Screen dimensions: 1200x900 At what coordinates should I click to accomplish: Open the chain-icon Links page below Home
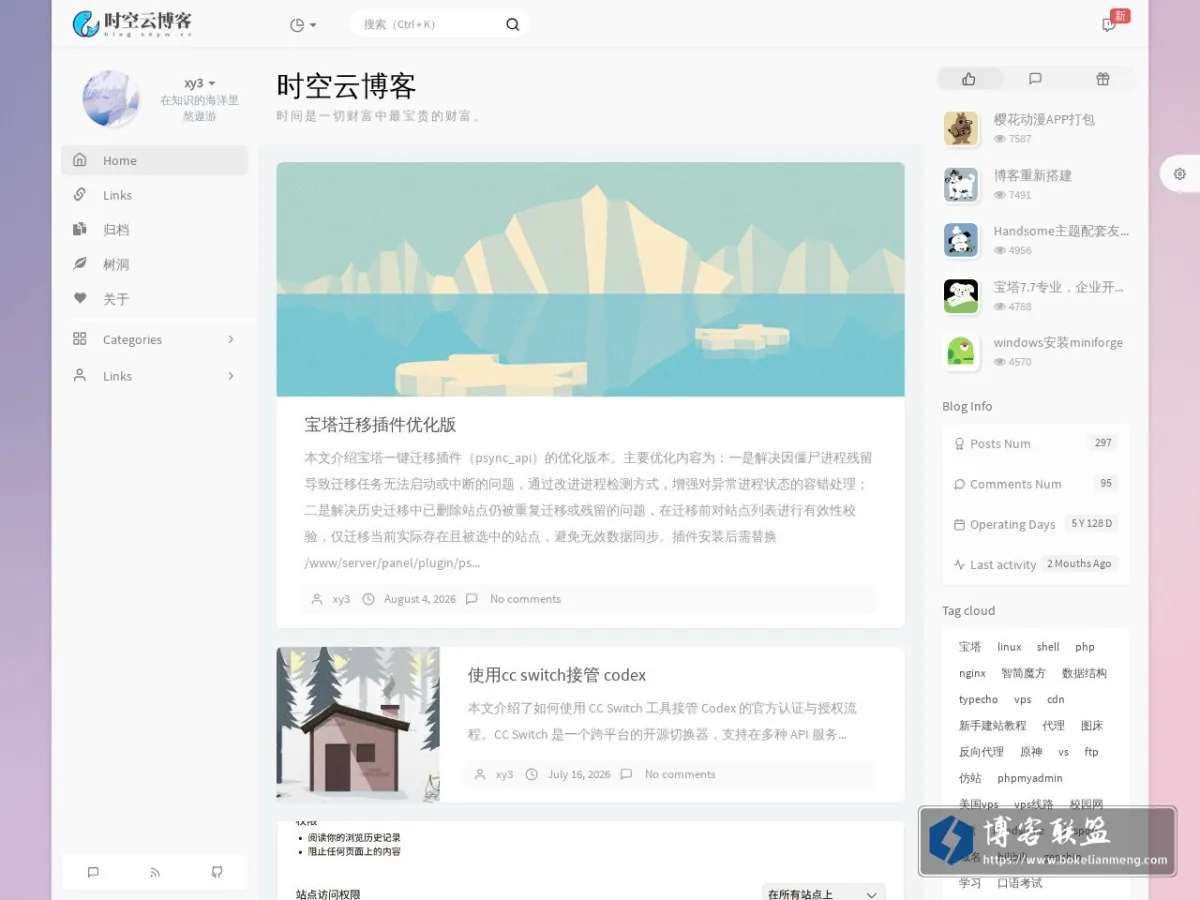pyautogui.click(x=154, y=195)
